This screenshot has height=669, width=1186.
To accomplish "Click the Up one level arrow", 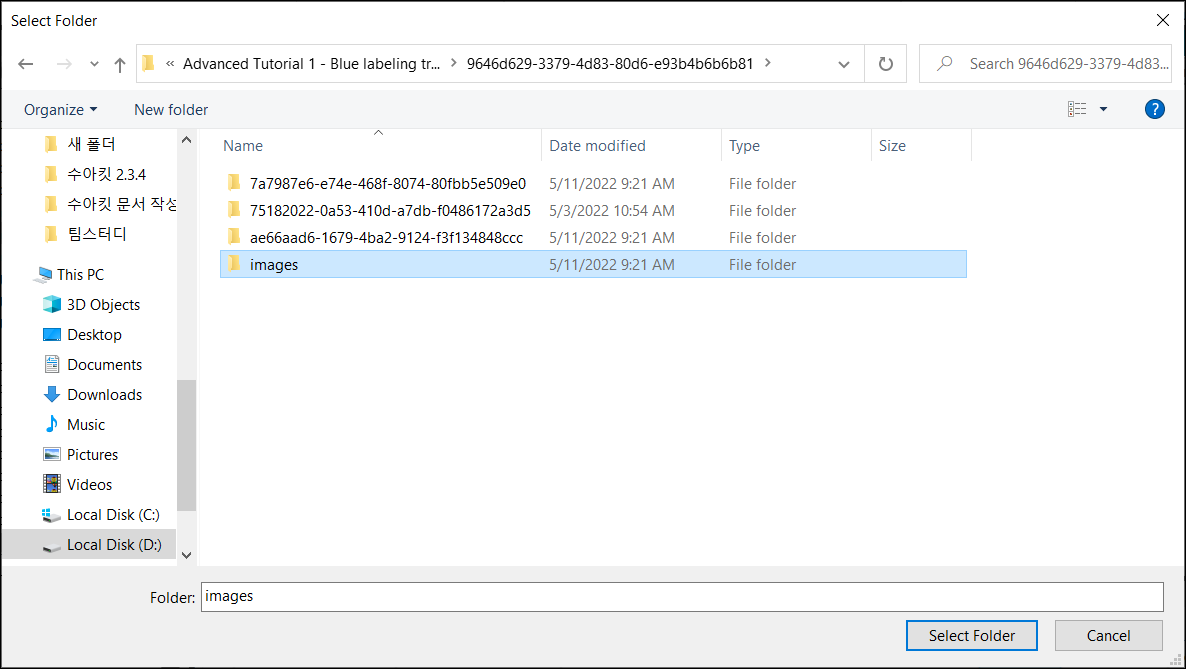I will [120, 64].
